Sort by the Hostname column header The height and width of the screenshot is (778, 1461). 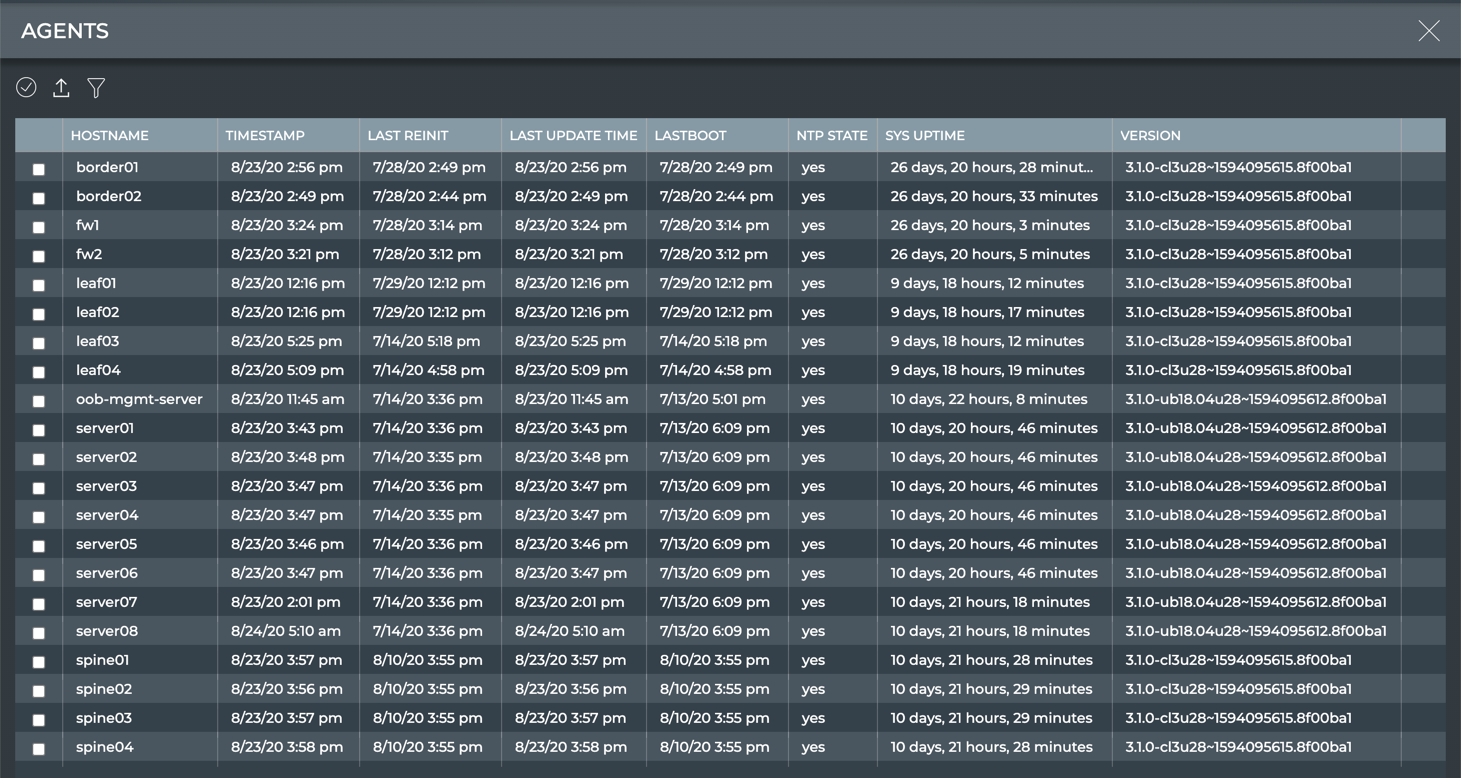pos(110,135)
